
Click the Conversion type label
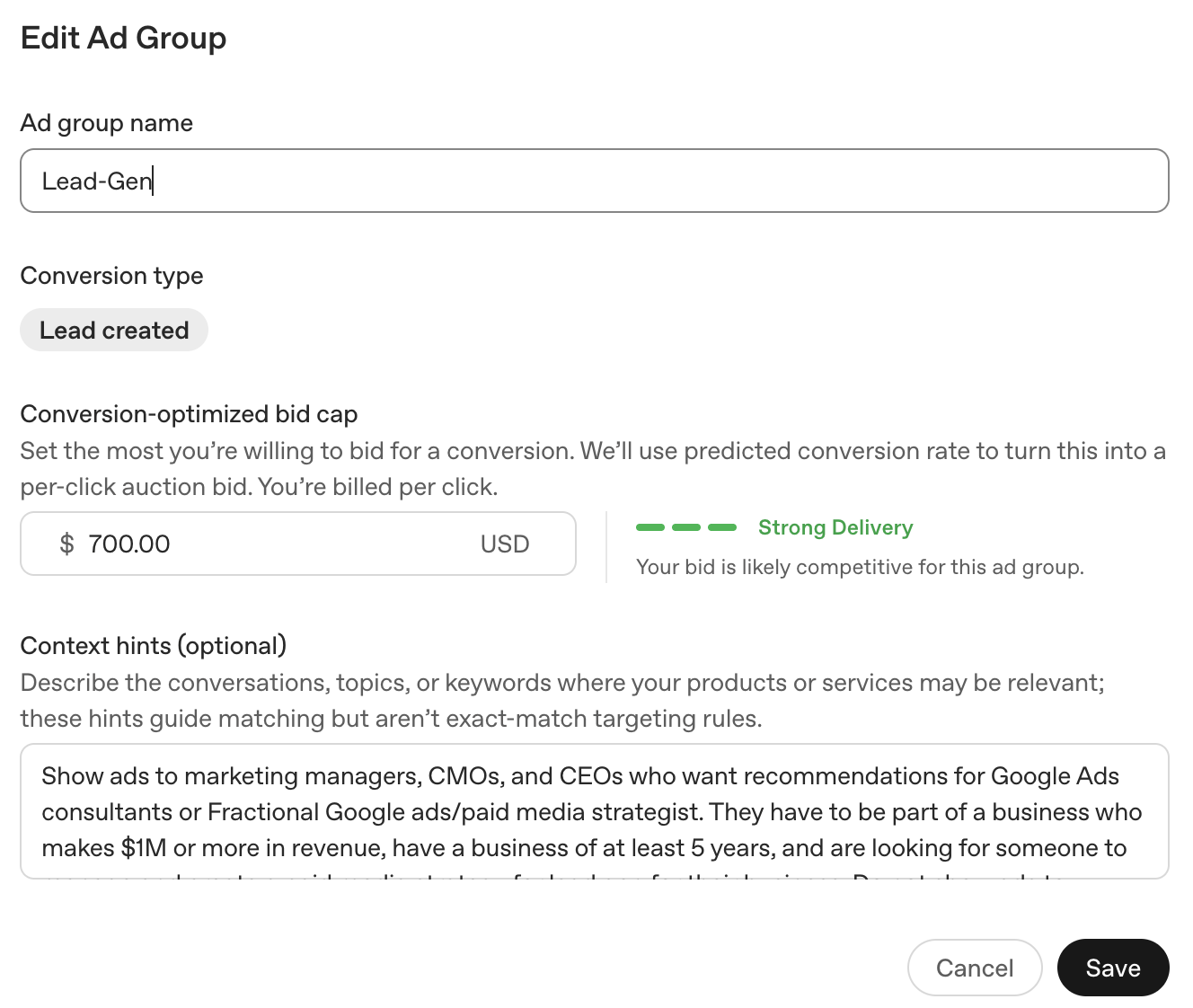click(x=112, y=276)
